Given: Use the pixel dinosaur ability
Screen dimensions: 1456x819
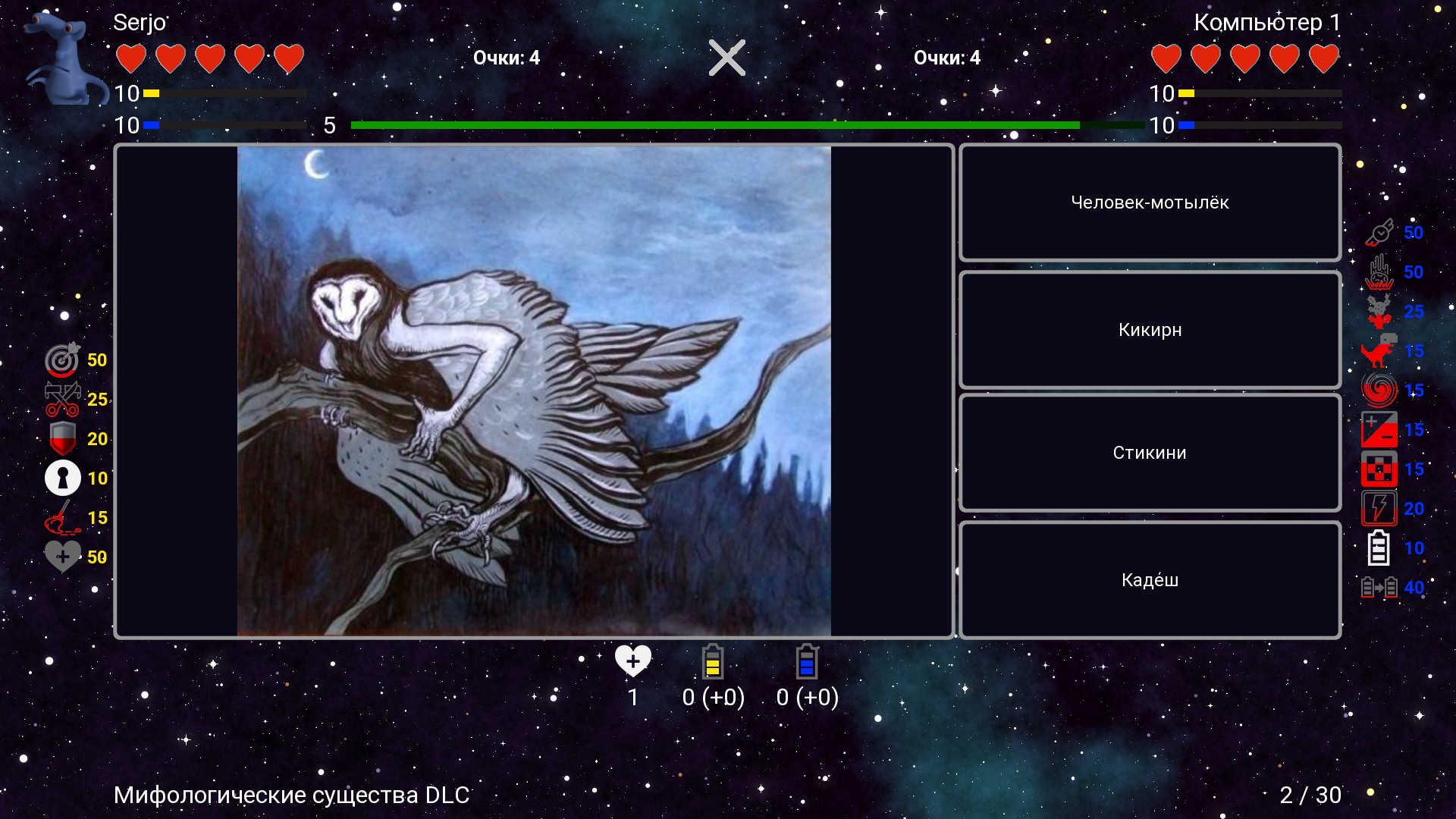Looking at the screenshot, I should (x=1379, y=351).
